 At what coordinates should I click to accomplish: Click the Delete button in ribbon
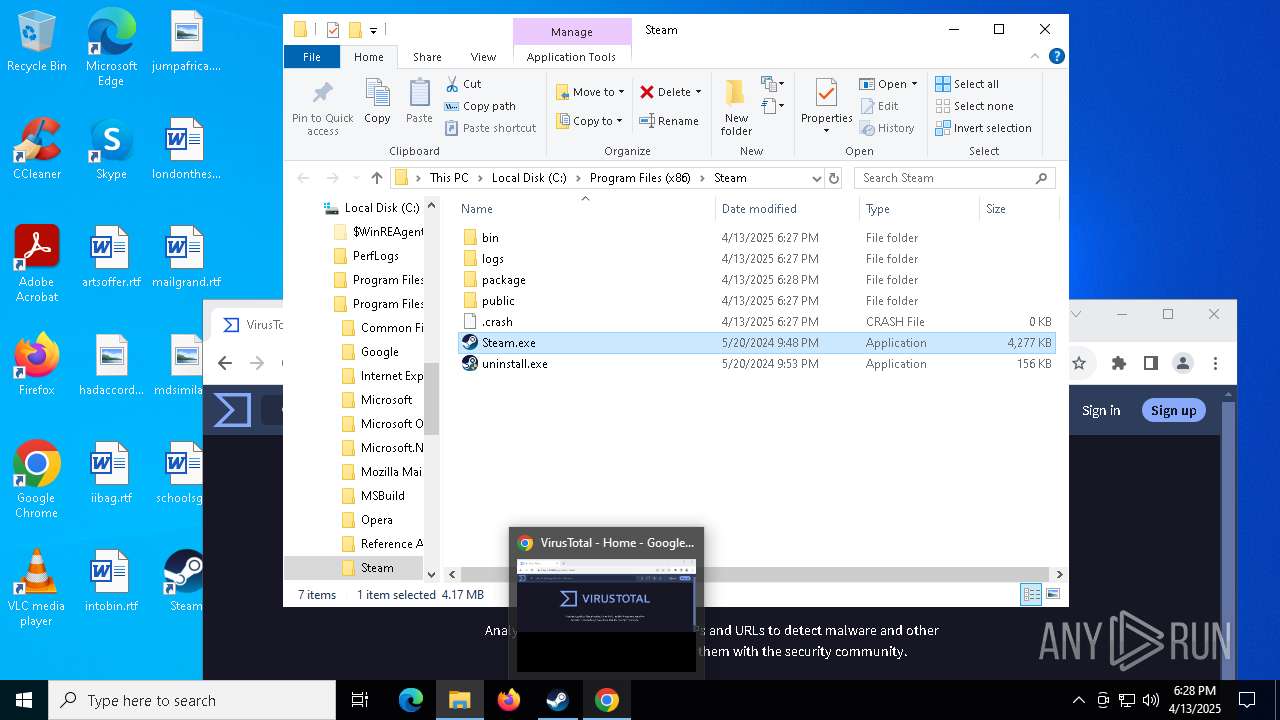(665, 92)
